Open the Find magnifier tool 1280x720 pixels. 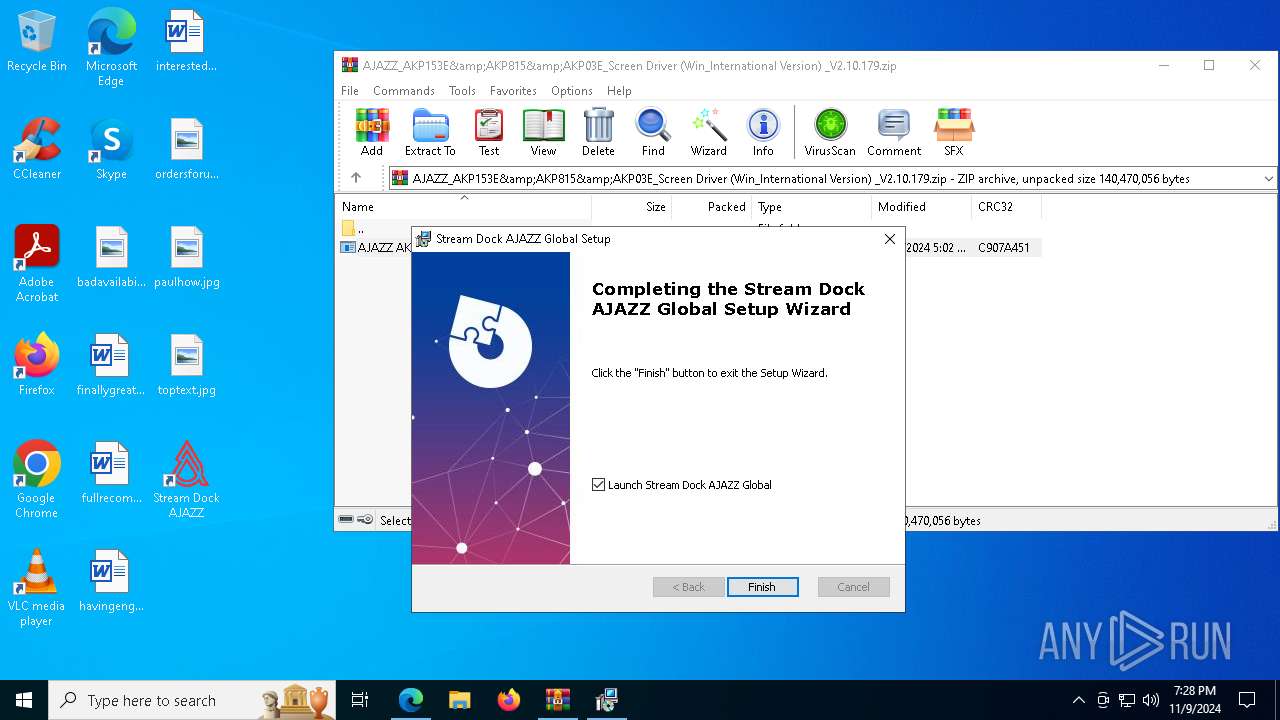click(x=653, y=133)
